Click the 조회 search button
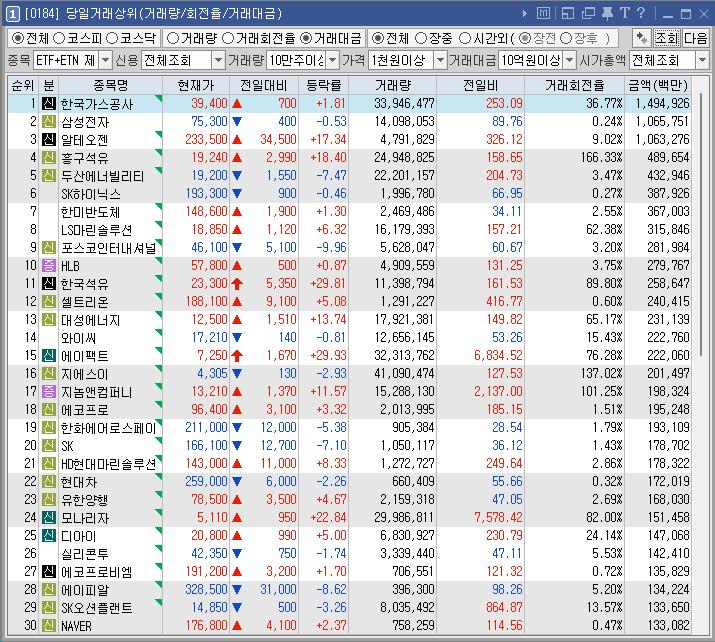Screen dimensions: 715x642 click(667, 38)
